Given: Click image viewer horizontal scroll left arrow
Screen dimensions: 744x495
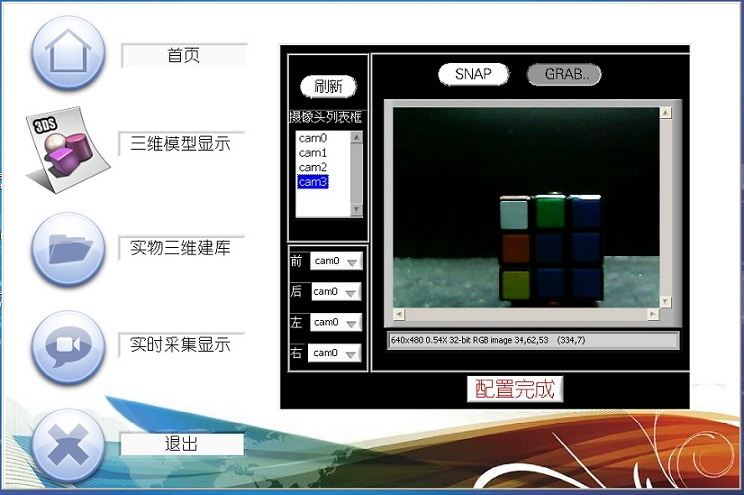Looking at the screenshot, I should point(399,314).
